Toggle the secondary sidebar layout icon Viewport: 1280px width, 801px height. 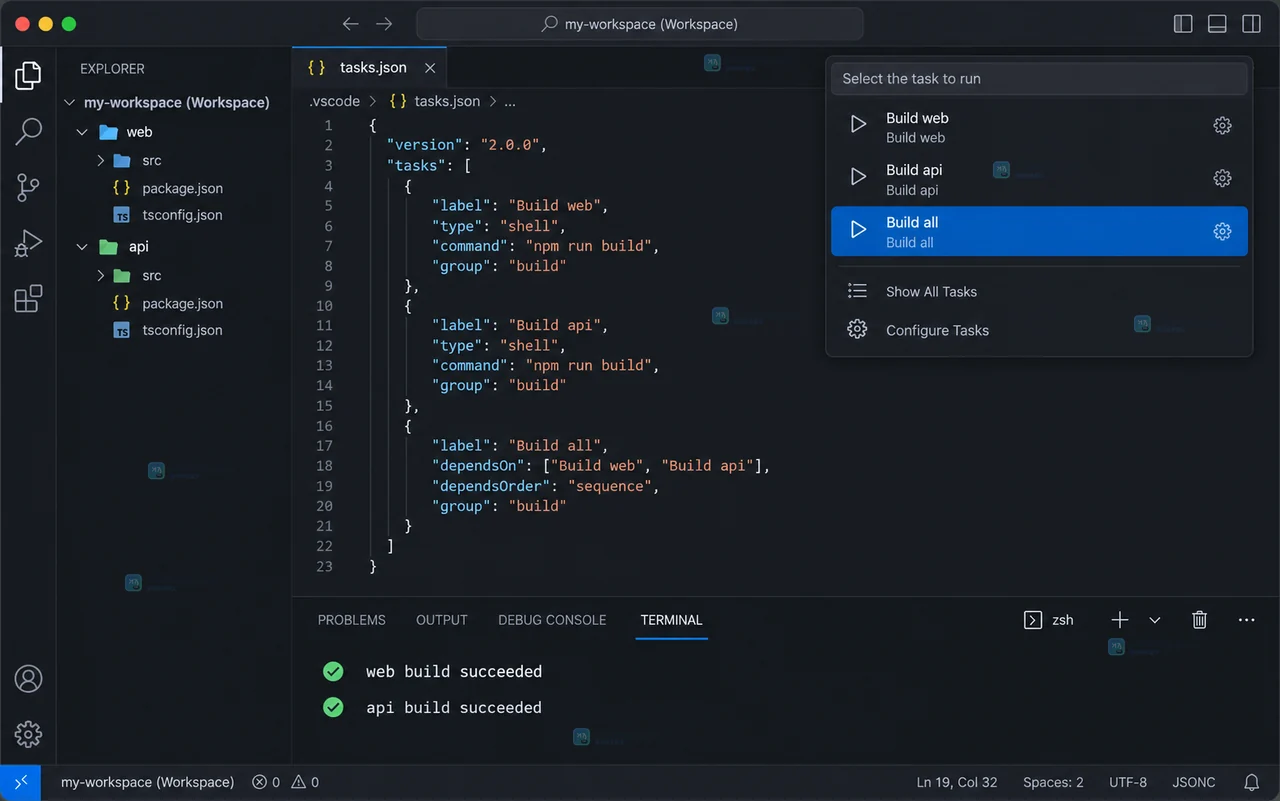tap(1251, 24)
